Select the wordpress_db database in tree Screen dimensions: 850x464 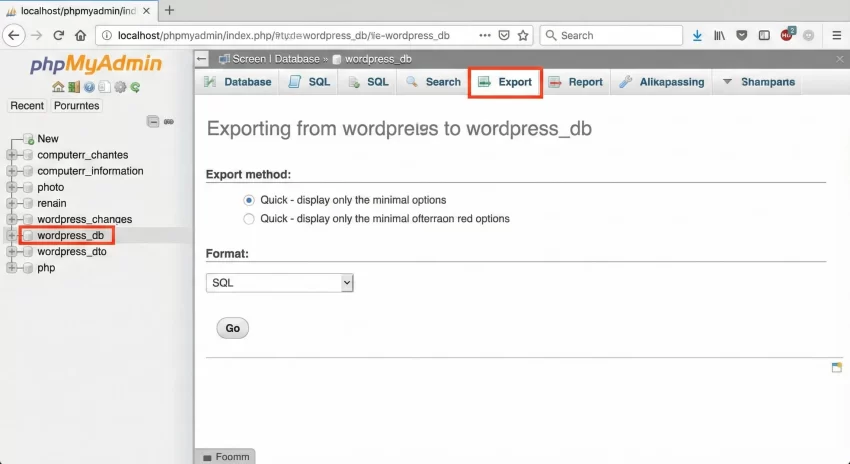click(x=70, y=236)
